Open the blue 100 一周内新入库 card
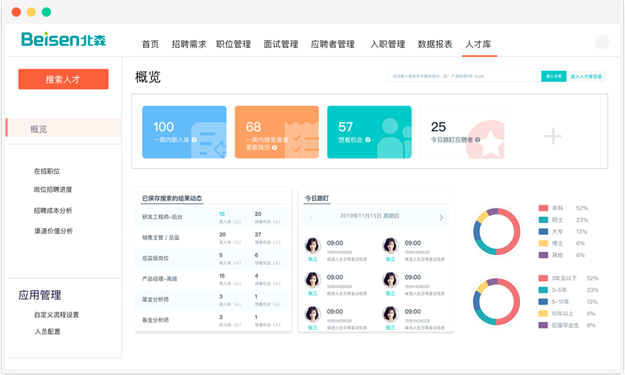The width and height of the screenshot is (625, 375). 184,132
